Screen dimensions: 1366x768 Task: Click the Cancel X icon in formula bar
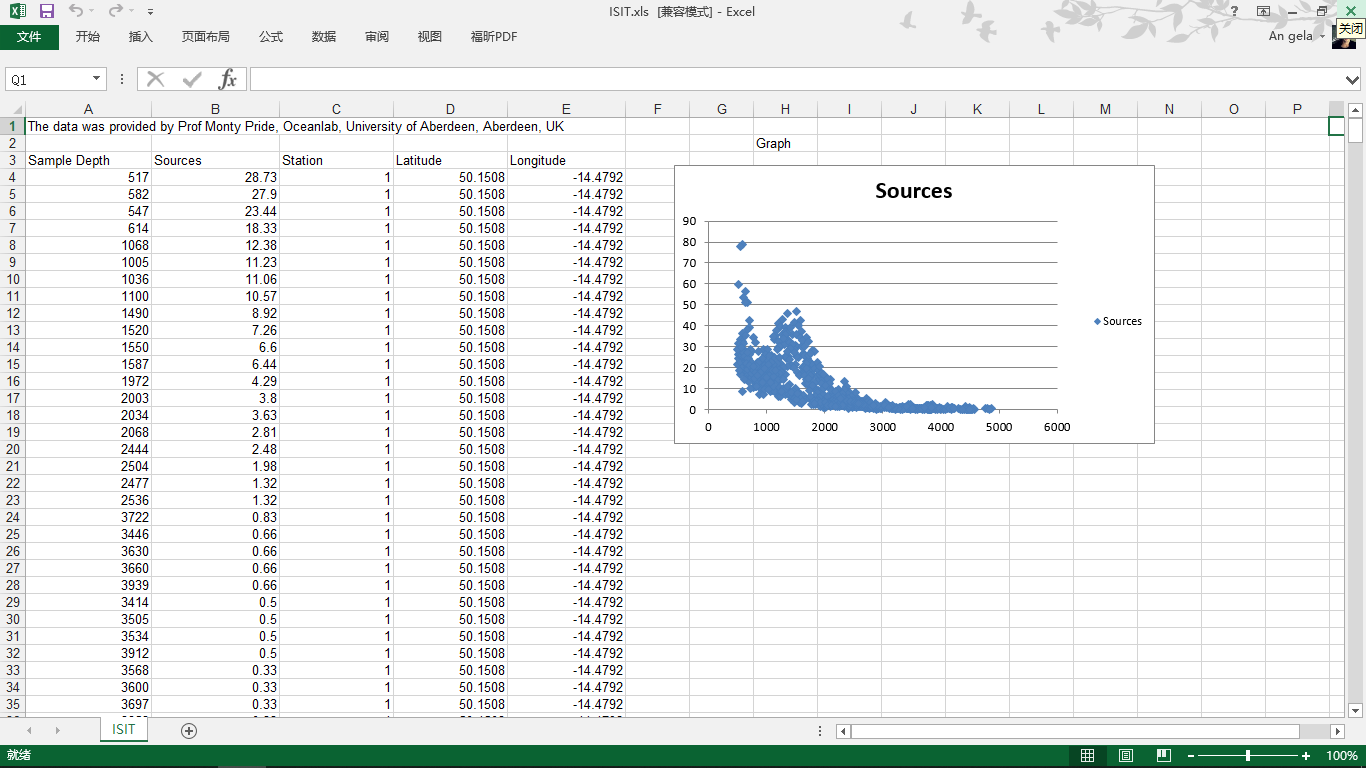pyautogui.click(x=155, y=79)
